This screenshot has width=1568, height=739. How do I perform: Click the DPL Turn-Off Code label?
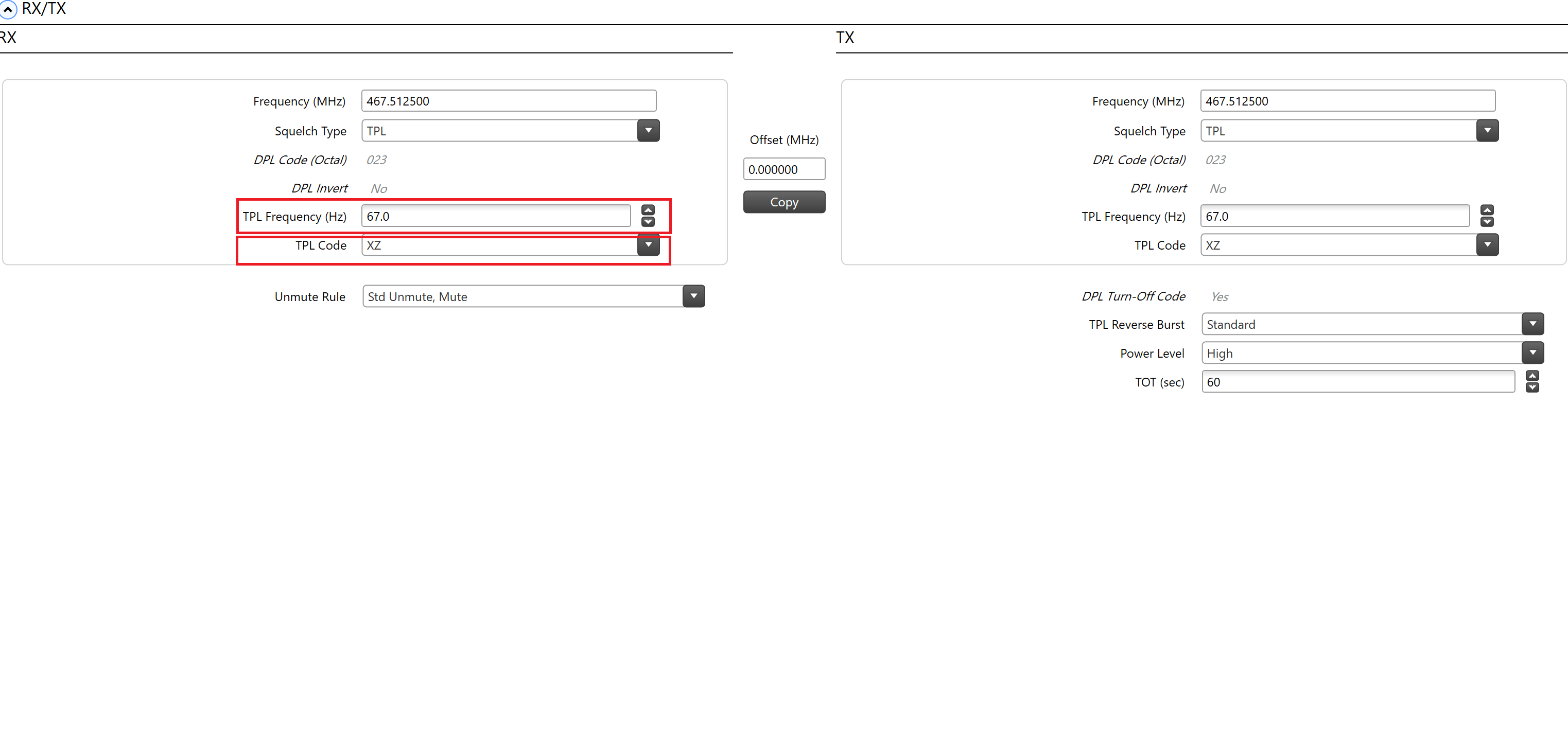pyautogui.click(x=1134, y=296)
